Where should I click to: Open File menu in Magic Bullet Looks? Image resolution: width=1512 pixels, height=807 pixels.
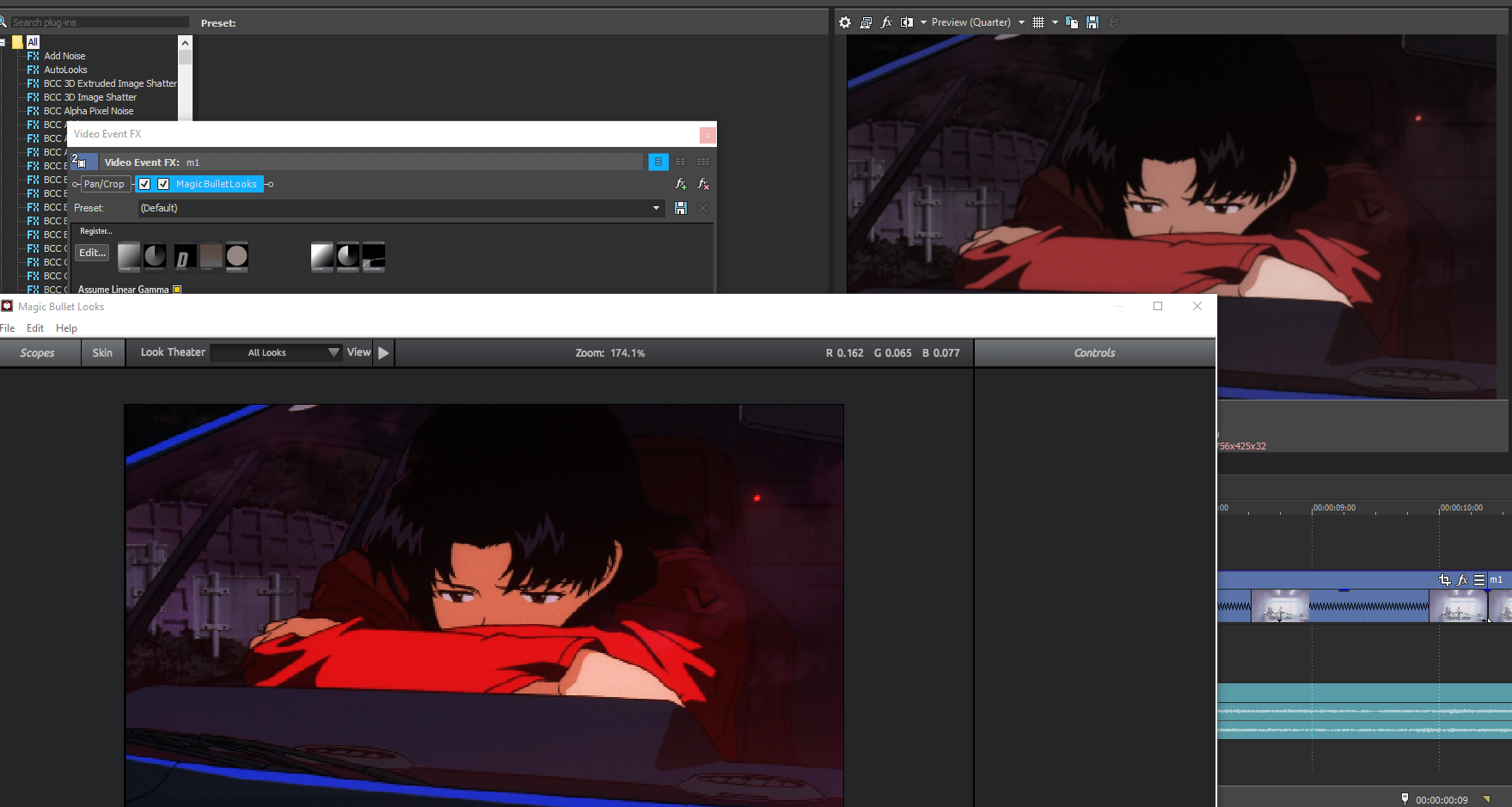(8, 328)
